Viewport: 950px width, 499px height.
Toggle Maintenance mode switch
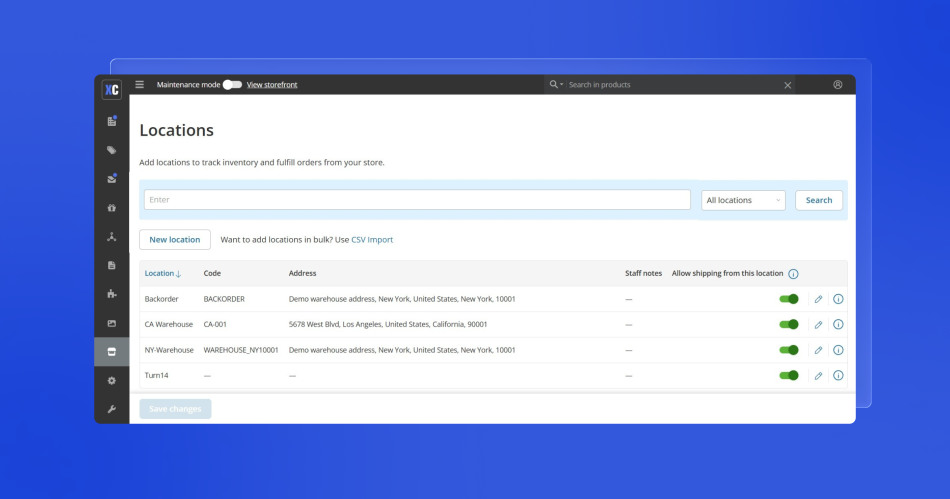(232, 85)
